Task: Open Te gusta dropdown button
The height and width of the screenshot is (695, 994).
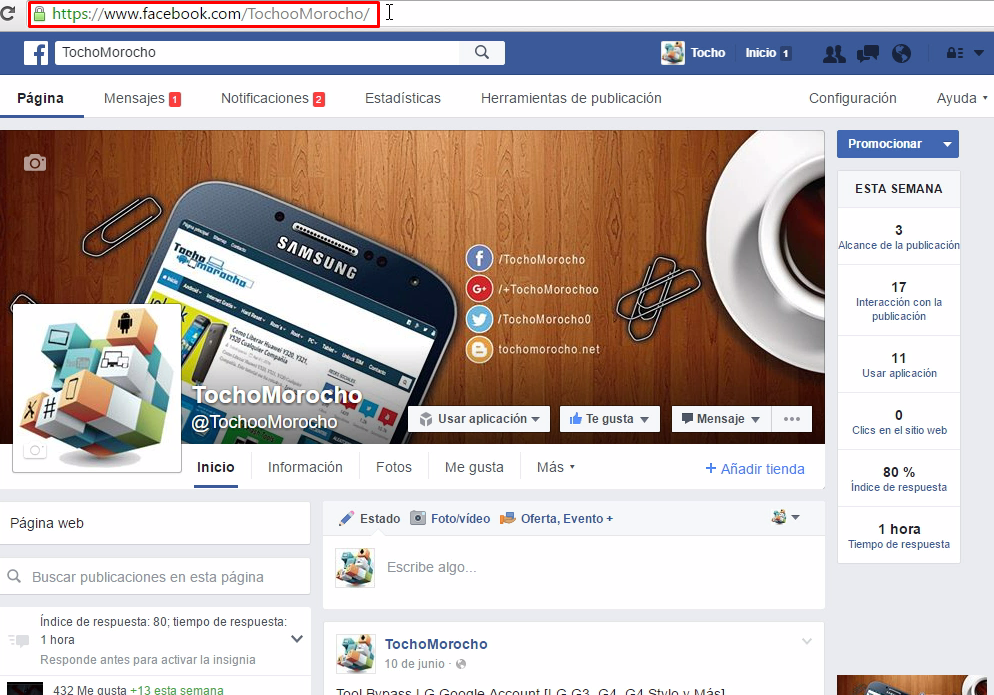Action: click(610, 419)
